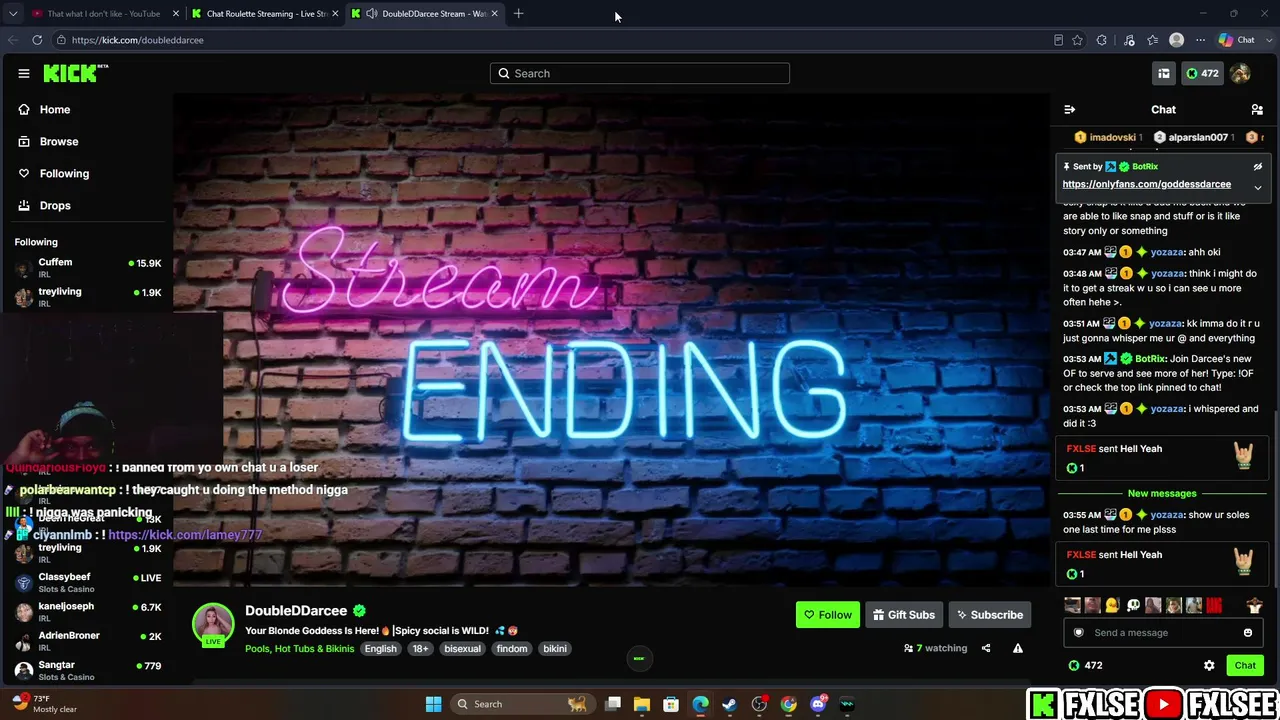Screen dimensions: 1280x720
Task: Close the DoubleDDarcee Stream tab
Action: [x=495, y=14]
